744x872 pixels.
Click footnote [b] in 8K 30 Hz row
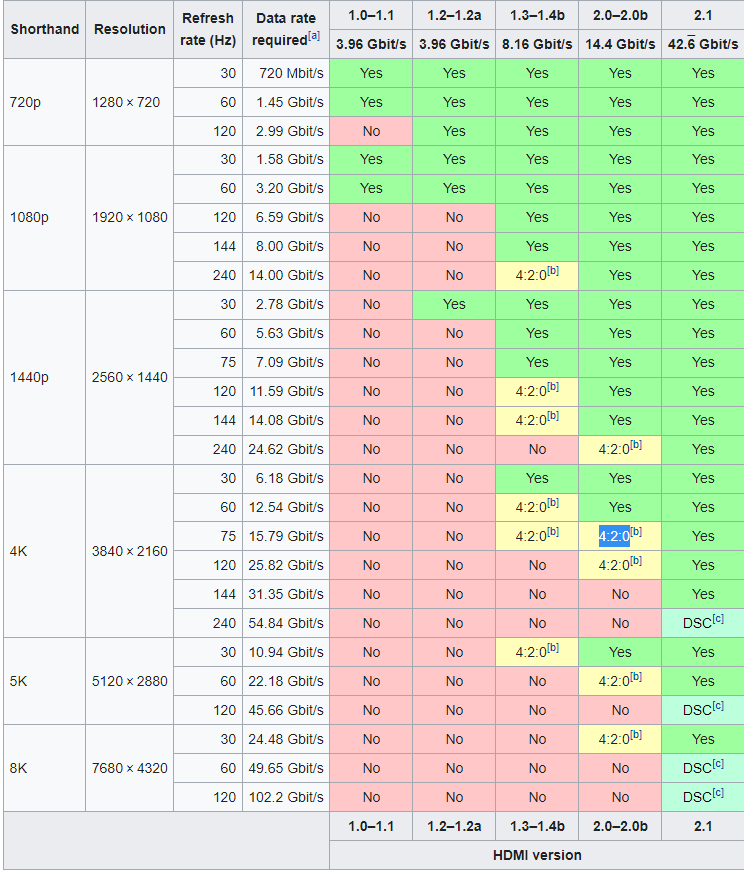(x=636, y=736)
